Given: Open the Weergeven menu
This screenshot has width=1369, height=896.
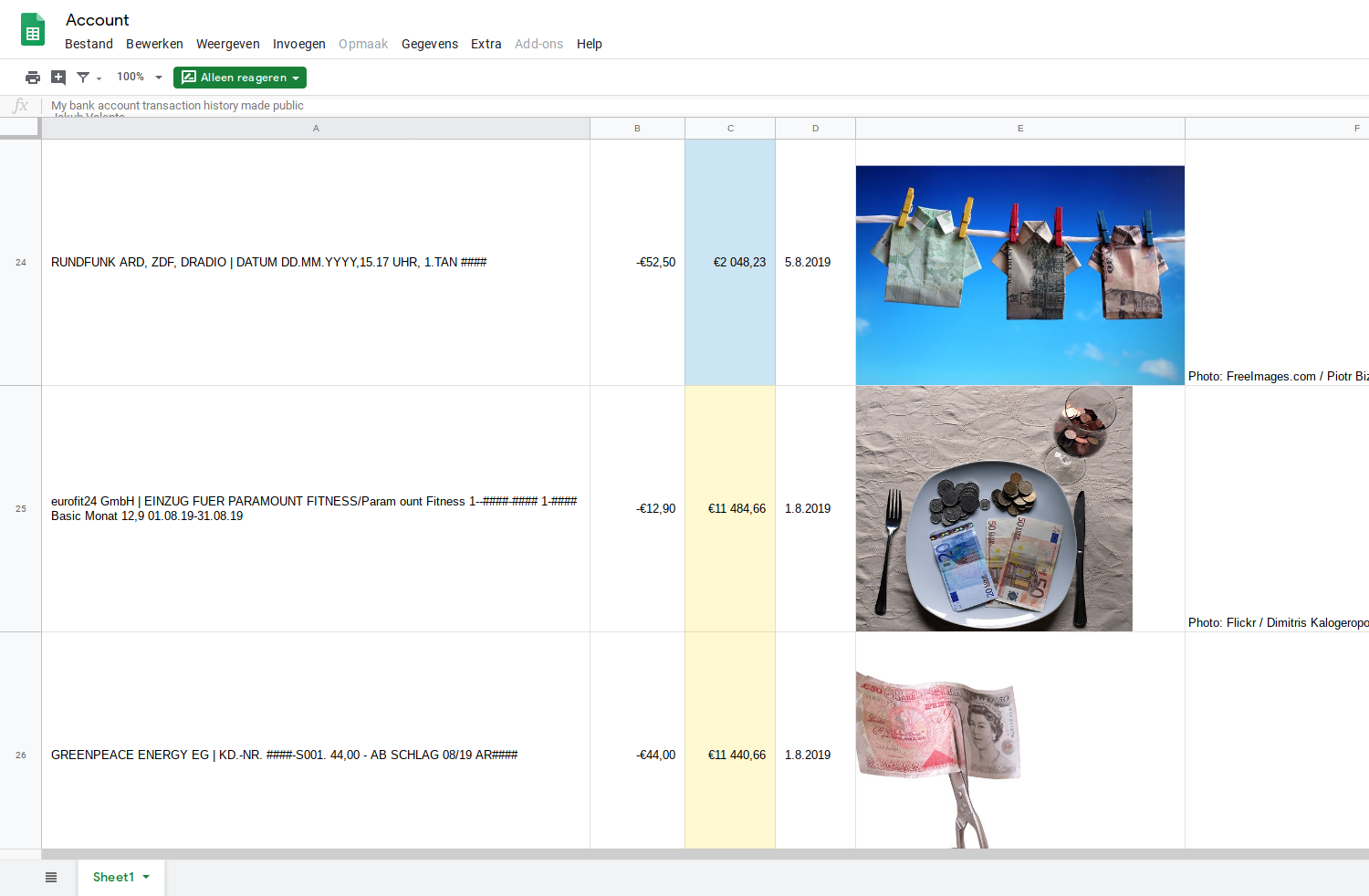Looking at the screenshot, I should [227, 44].
